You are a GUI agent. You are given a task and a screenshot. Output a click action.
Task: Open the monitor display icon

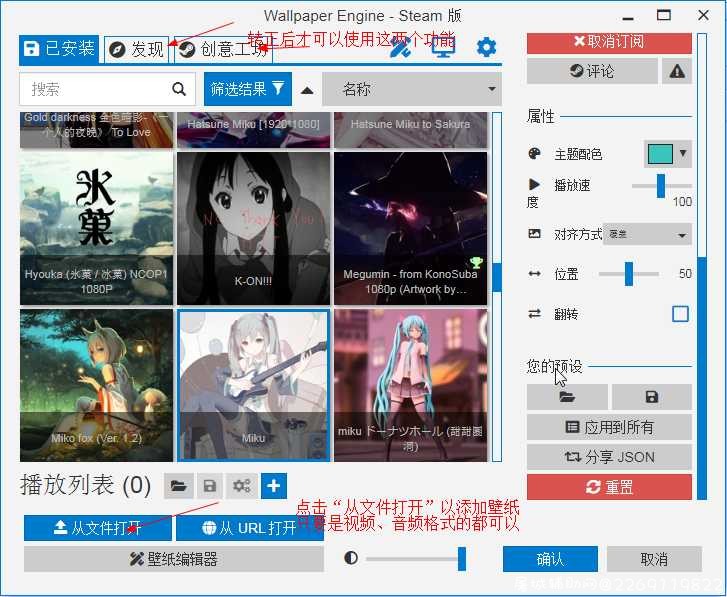click(443, 46)
